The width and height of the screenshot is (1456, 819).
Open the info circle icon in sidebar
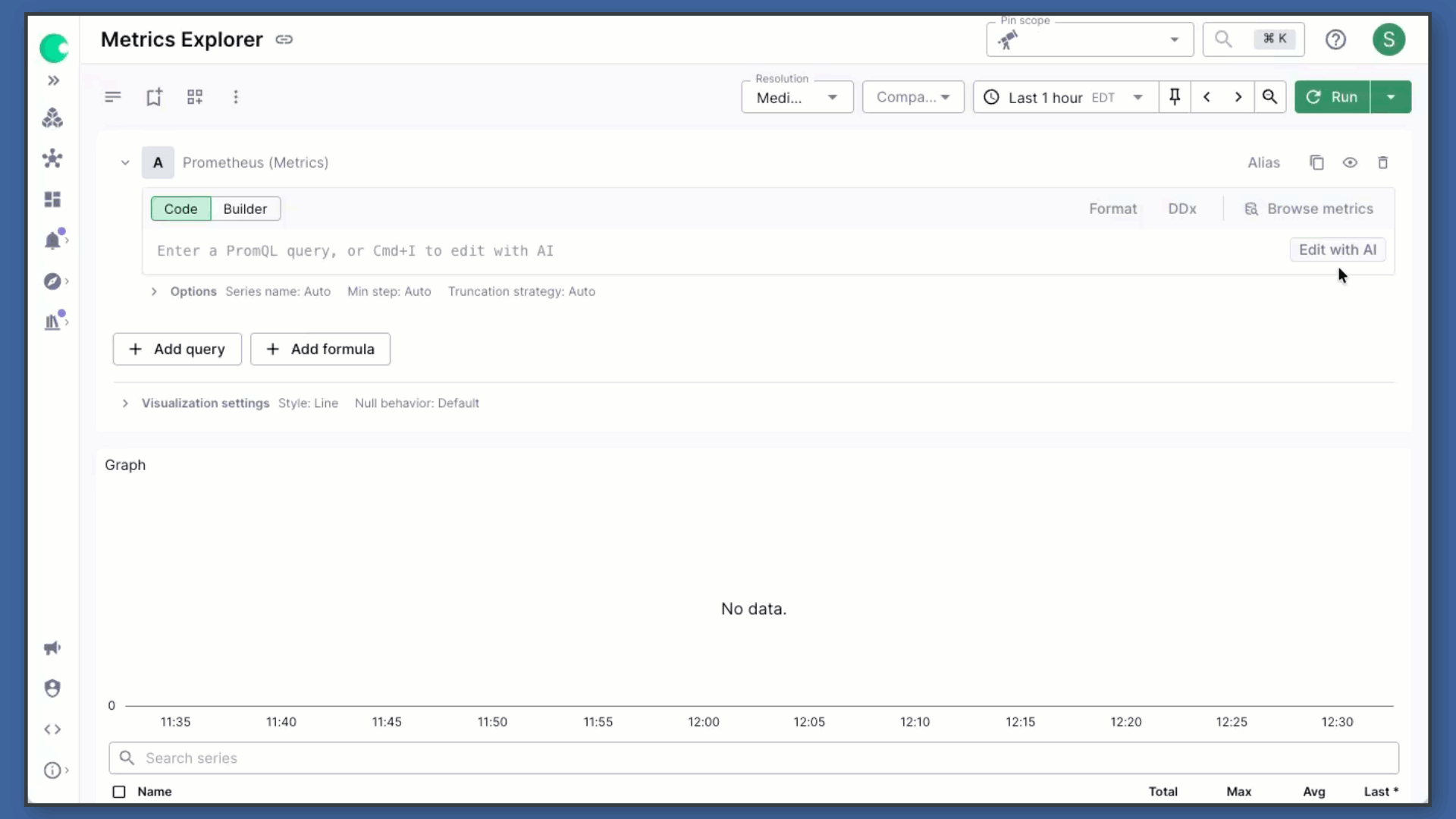(x=52, y=770)
